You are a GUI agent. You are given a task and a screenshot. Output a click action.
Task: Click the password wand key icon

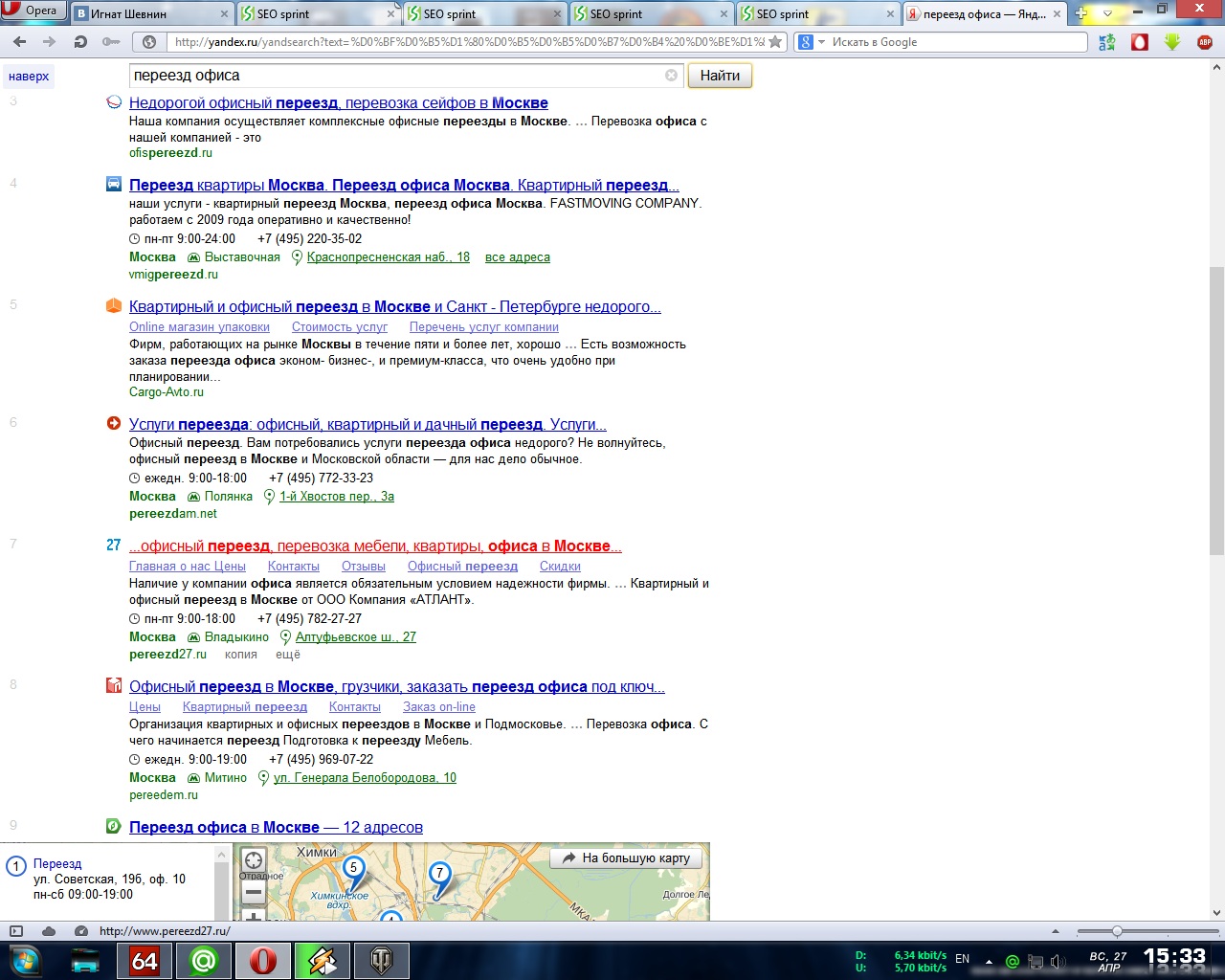[x=111, y=42]
